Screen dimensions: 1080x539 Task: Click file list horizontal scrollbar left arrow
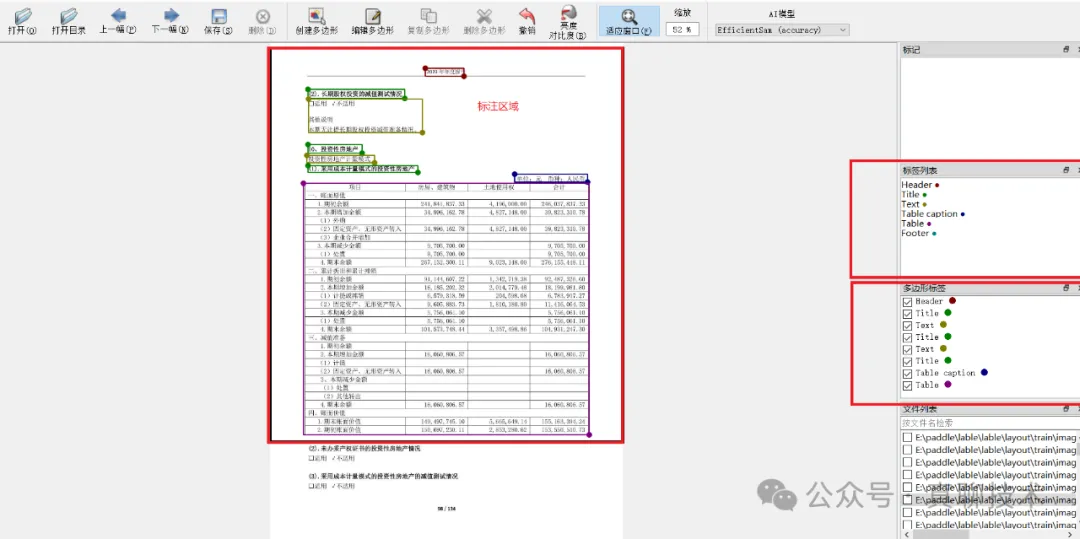tap(906, 534)
